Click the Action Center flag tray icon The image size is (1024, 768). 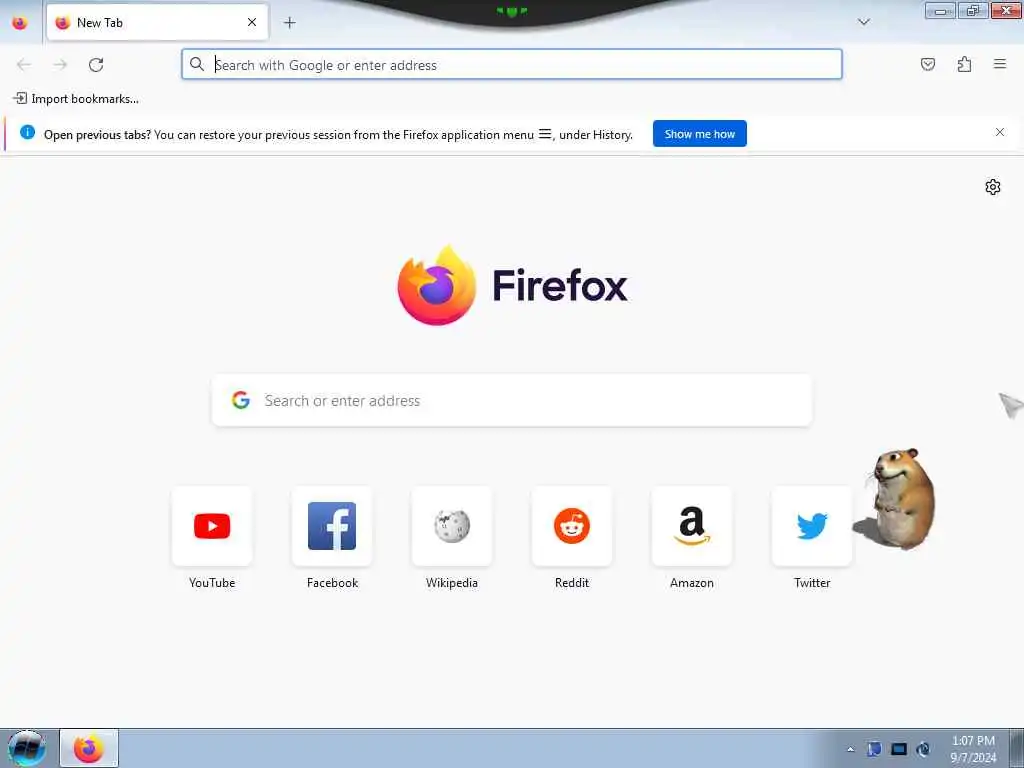(874, 749)
